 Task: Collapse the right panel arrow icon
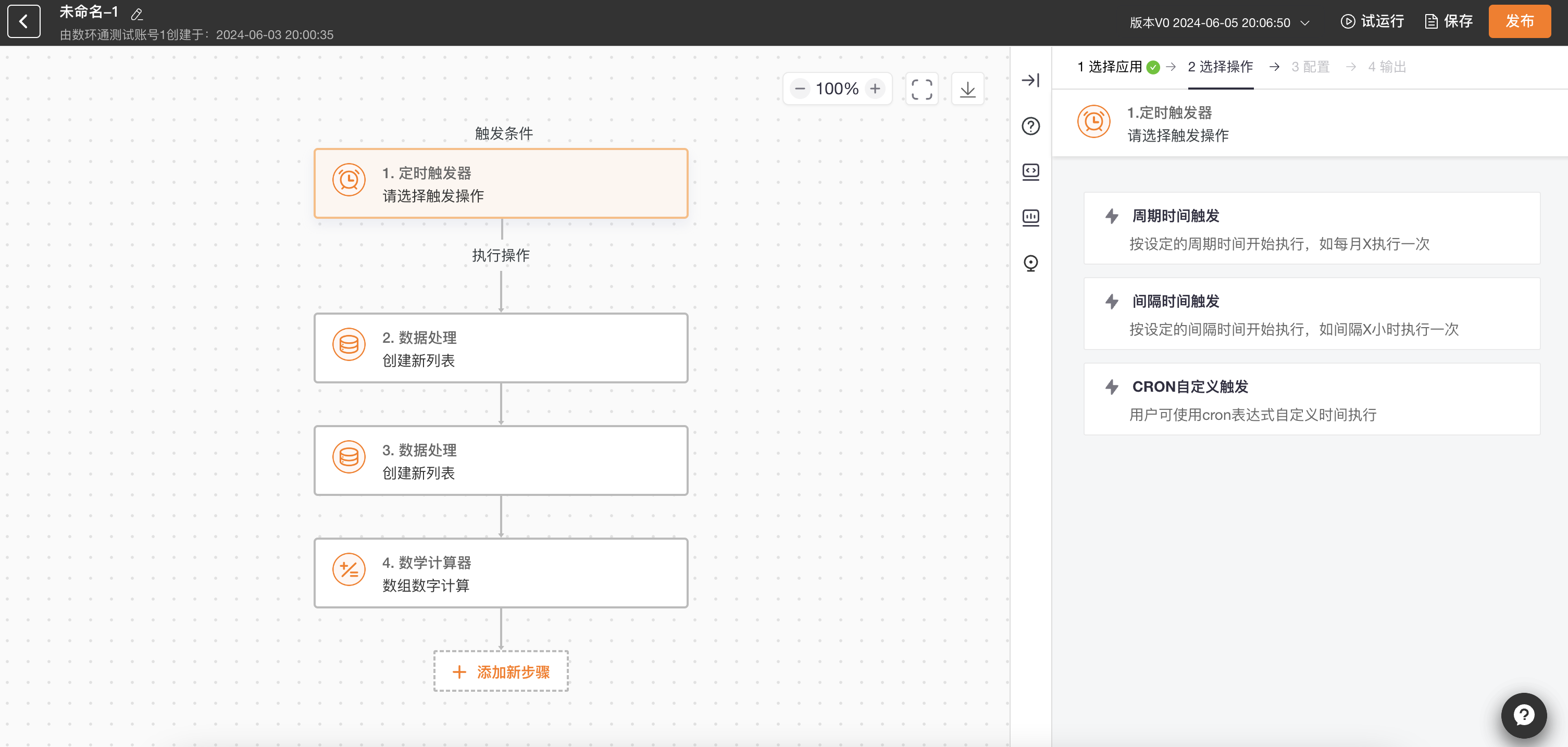[1030, 80]
